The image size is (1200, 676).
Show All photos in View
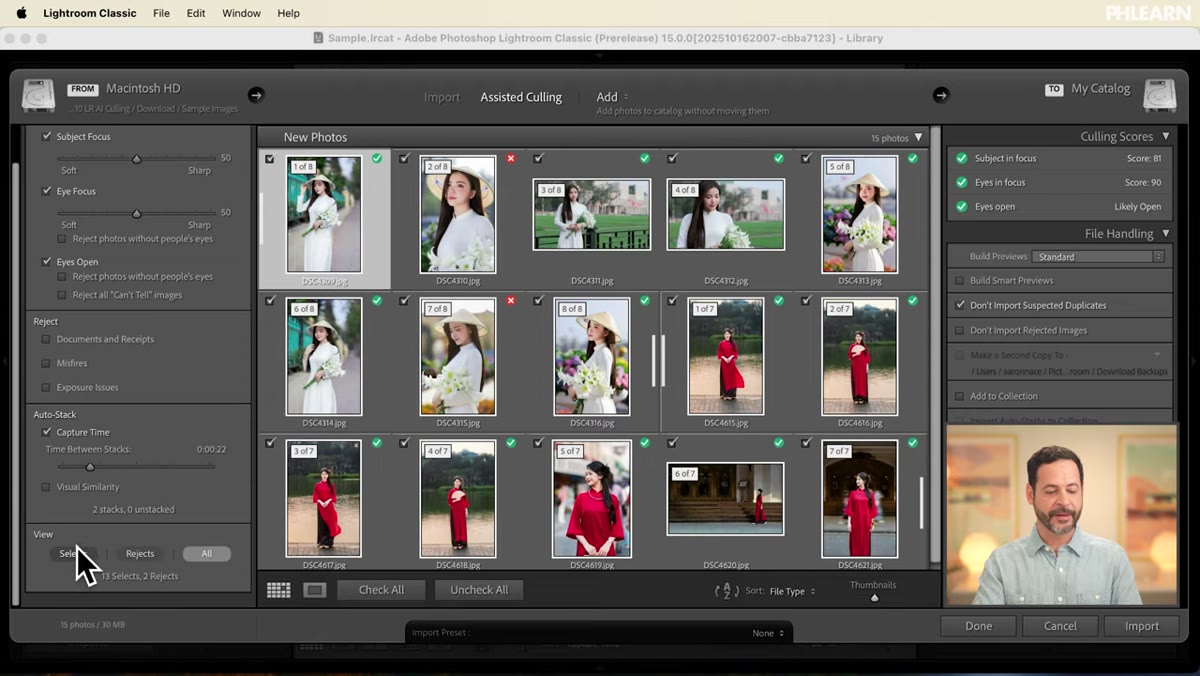tap(206, 553)
